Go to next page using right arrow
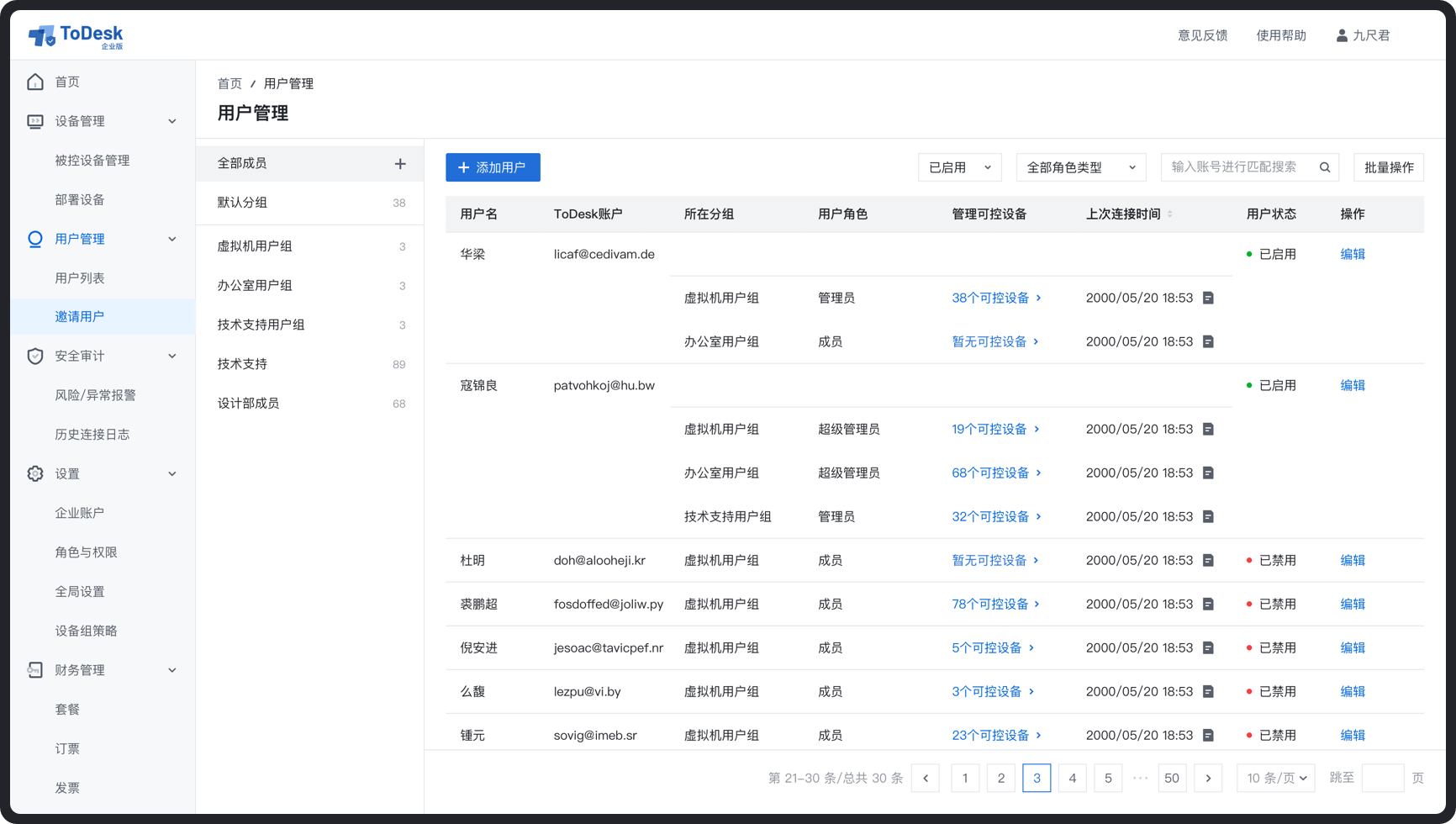This screenshot has height=824, width=1456. [1208, 779]
